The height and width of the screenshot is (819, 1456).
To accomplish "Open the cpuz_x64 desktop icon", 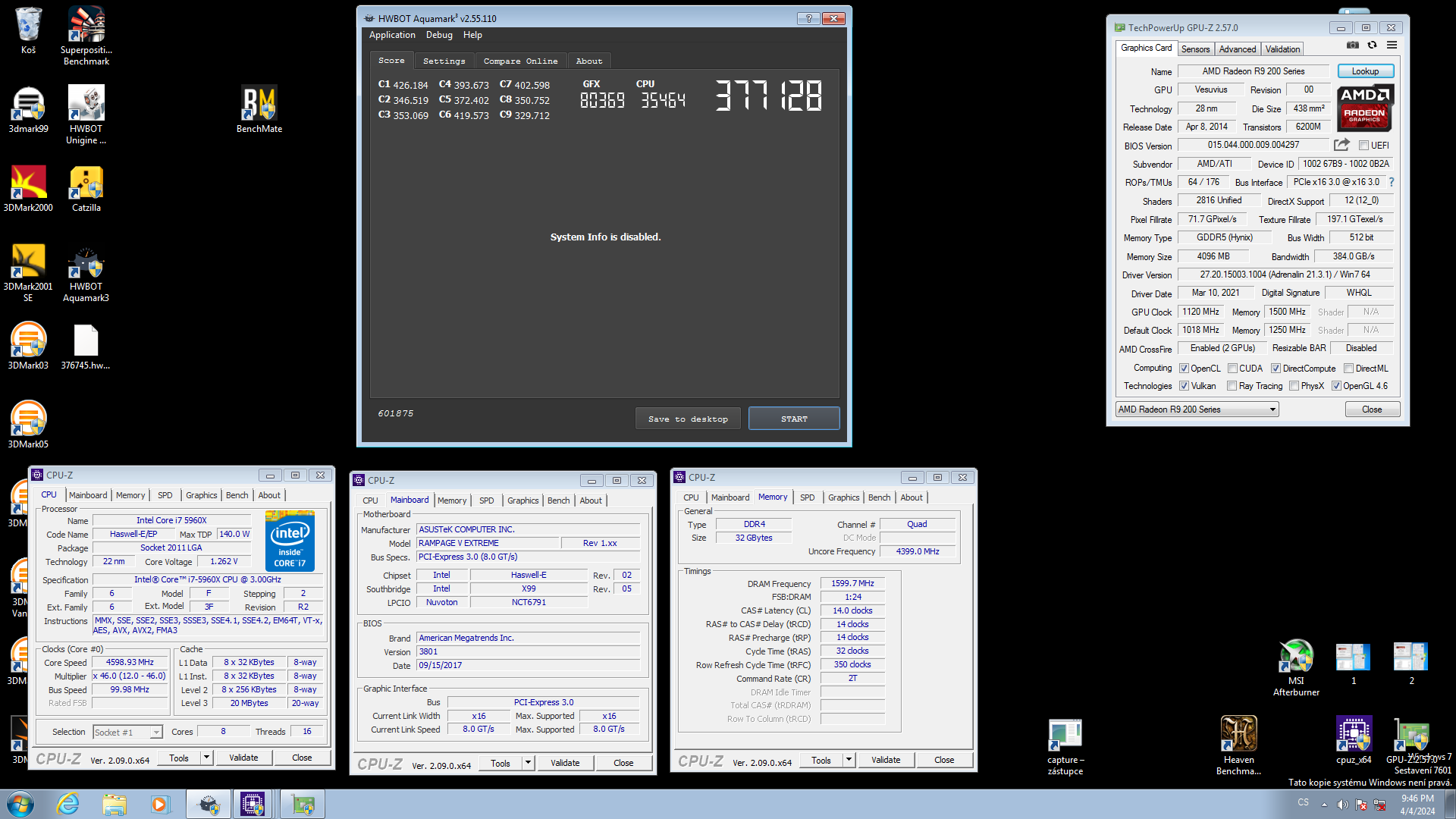I will (x=1354, y=740).
